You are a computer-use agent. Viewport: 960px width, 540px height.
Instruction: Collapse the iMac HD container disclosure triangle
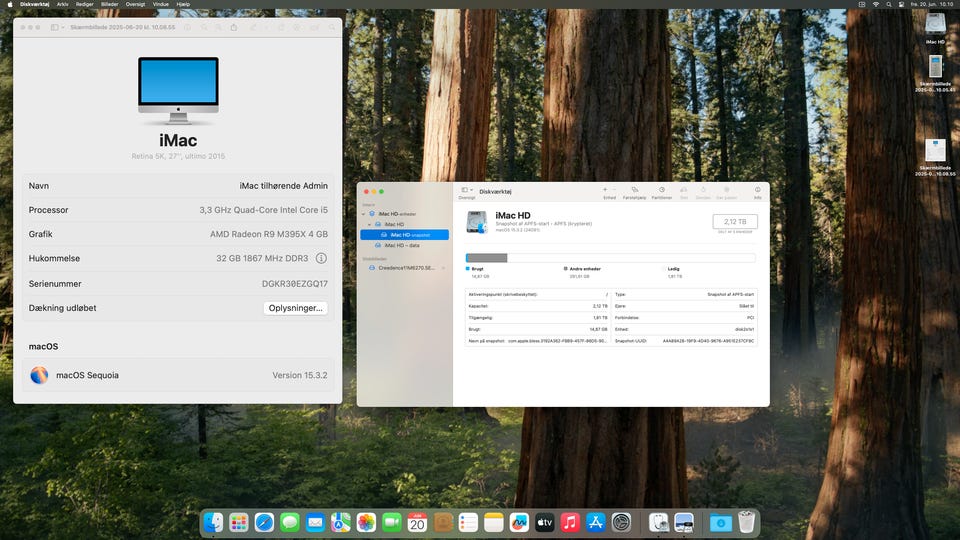point(370,224)
